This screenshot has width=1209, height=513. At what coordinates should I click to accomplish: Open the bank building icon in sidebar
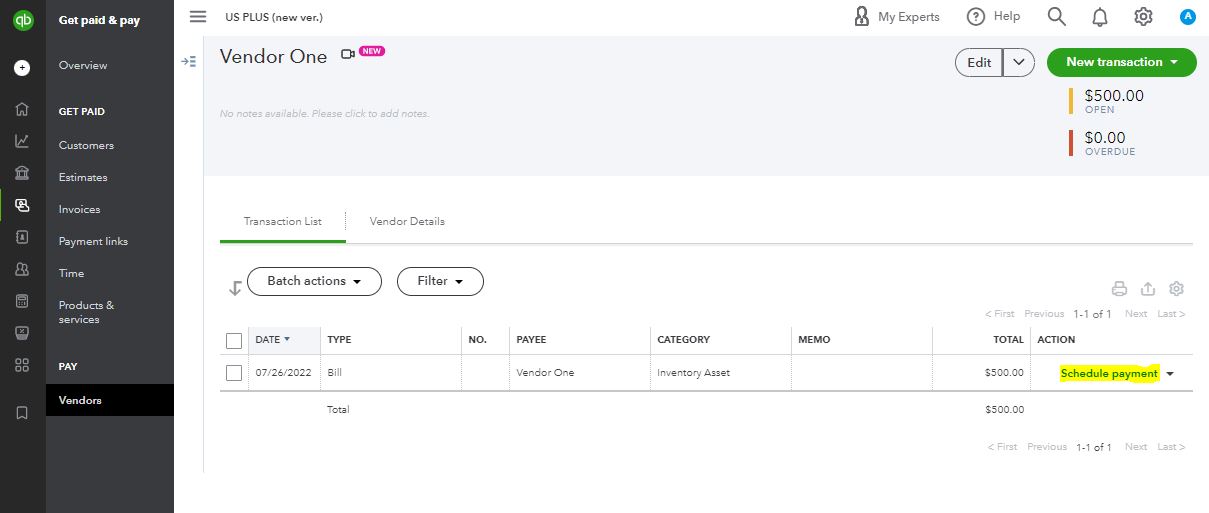coord(22,173)
